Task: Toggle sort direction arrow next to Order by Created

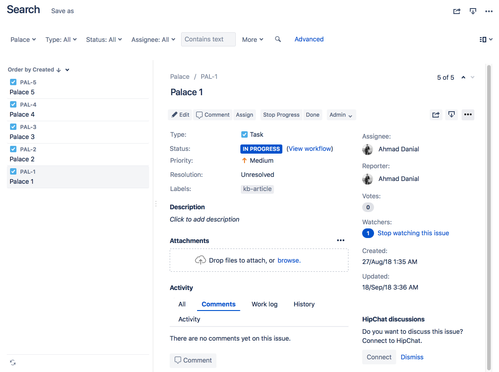Action: (59, 70)
